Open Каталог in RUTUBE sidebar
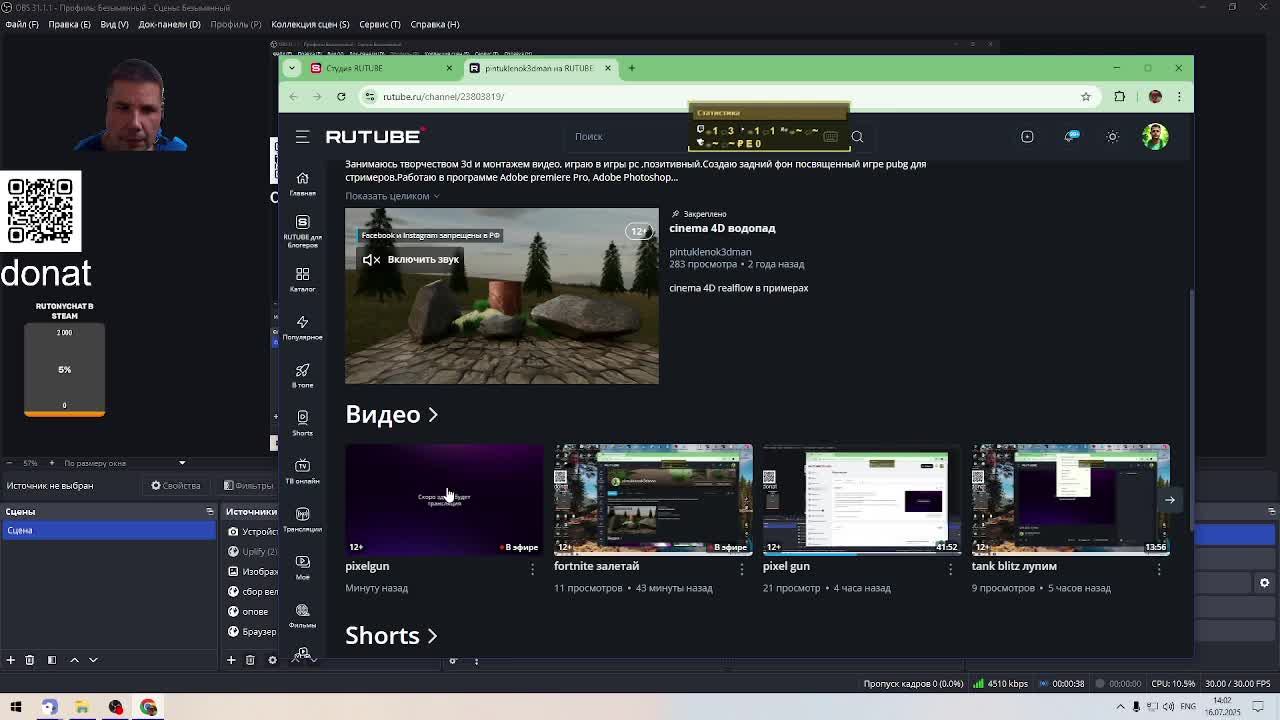1280x720 pixels. [x=302, y=279]
